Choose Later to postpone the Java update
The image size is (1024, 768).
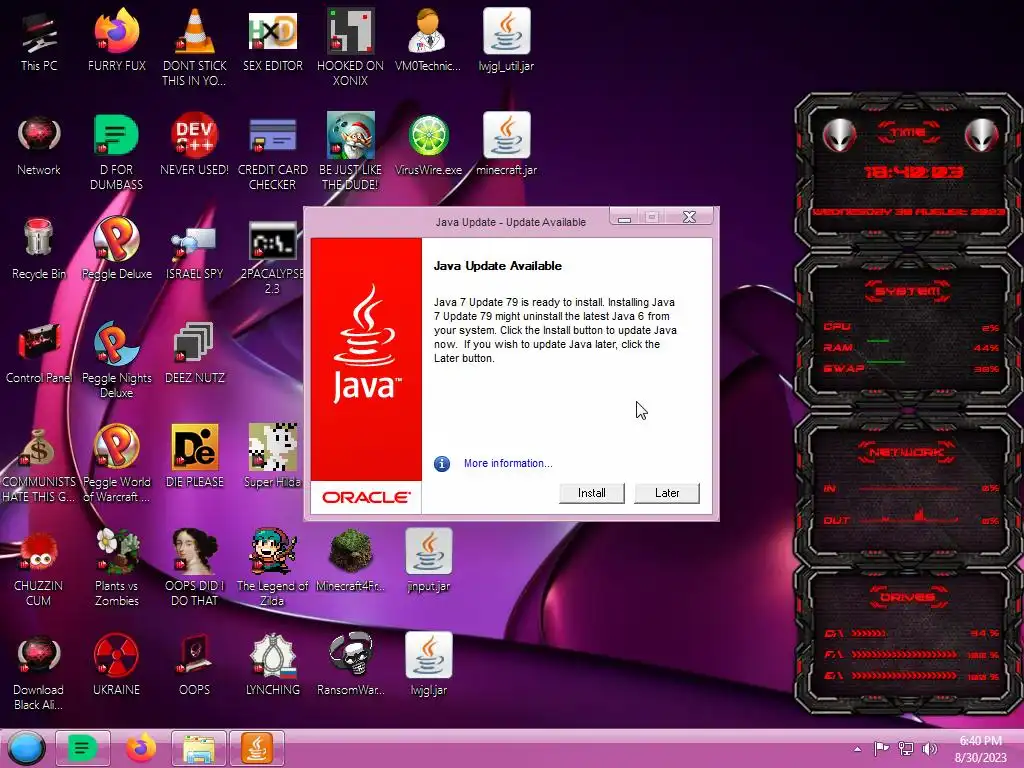click(667, 493)
